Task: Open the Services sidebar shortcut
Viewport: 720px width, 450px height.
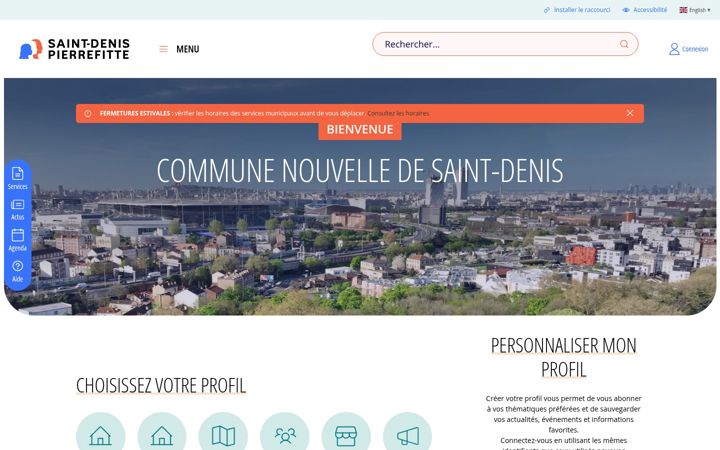Action: click(17, 178)
